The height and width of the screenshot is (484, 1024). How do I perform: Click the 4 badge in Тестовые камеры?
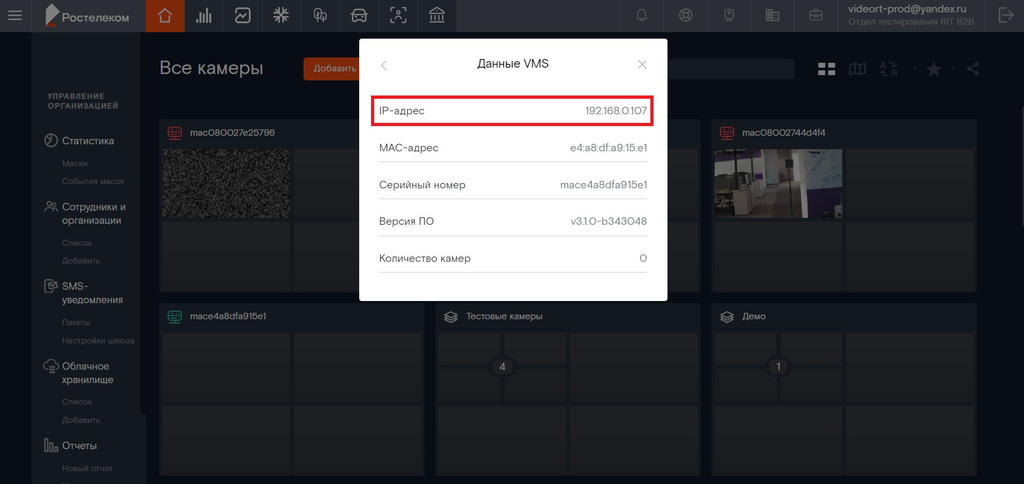[x=502, y=367]
